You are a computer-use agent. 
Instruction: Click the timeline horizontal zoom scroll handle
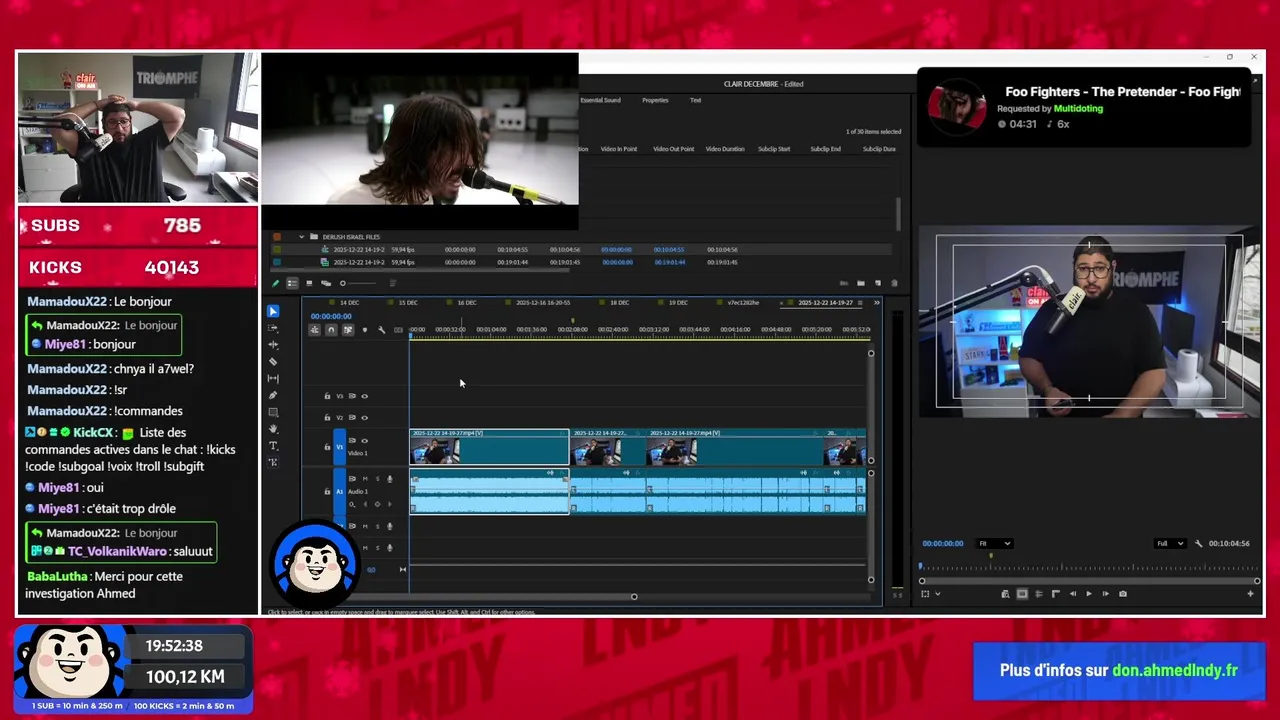coord(633,597)
